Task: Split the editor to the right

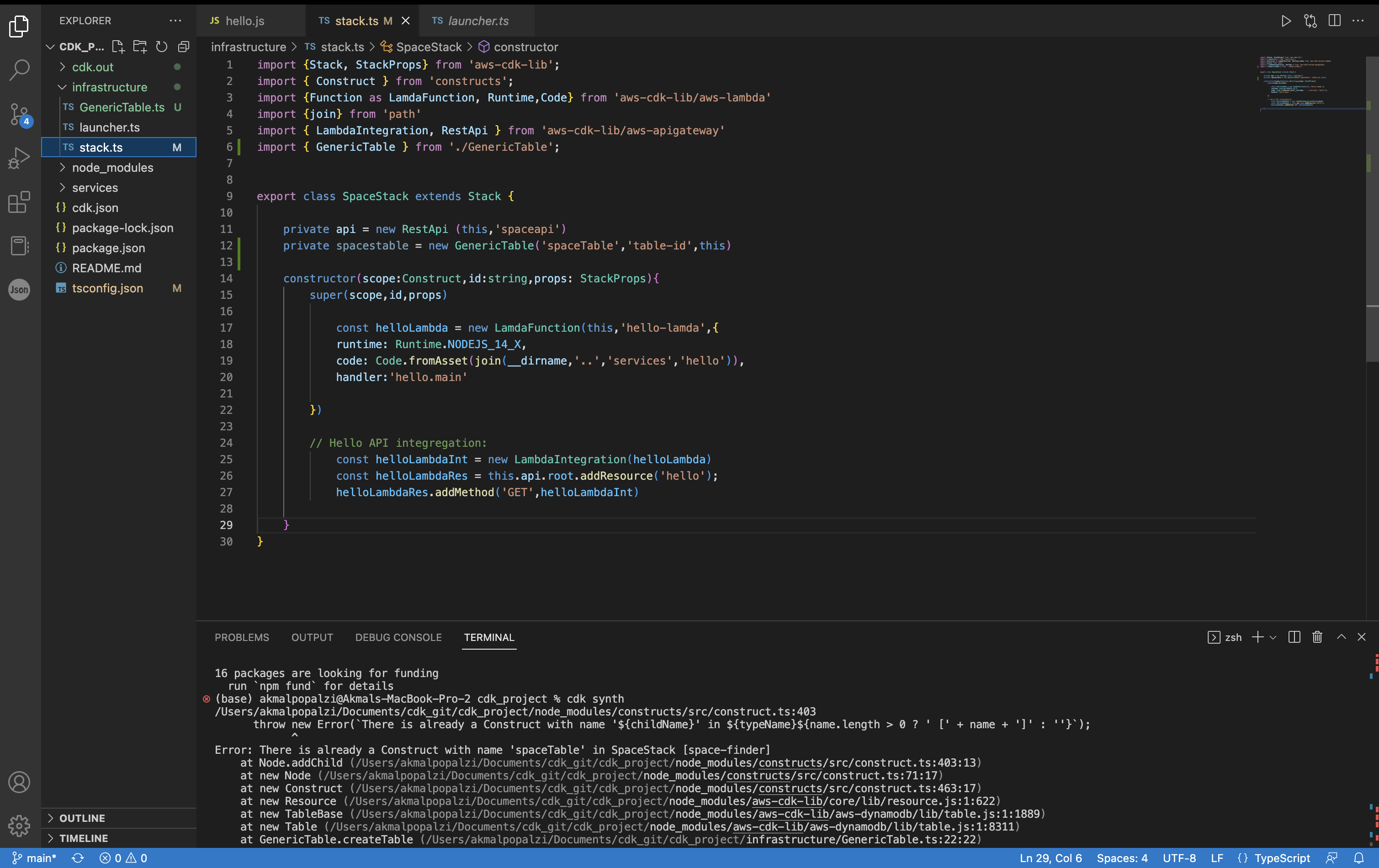Action: point(1334,21)
